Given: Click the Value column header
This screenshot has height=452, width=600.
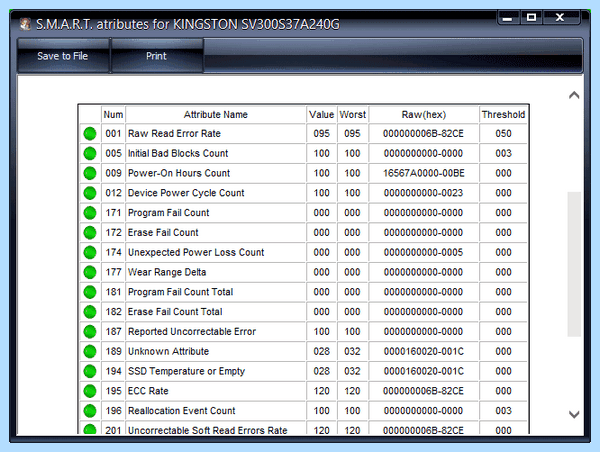Looking at the screenshot, I should [321, 114].
